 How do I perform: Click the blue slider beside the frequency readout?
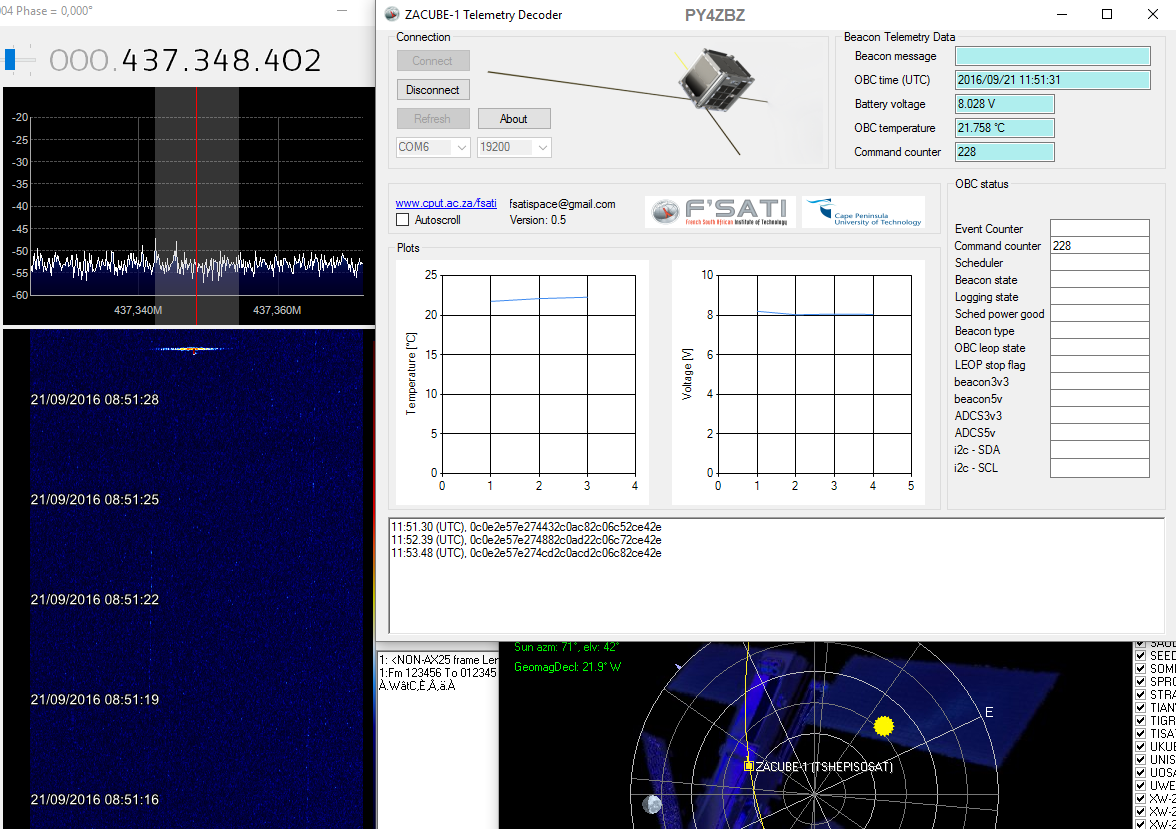tap(10, 60)
